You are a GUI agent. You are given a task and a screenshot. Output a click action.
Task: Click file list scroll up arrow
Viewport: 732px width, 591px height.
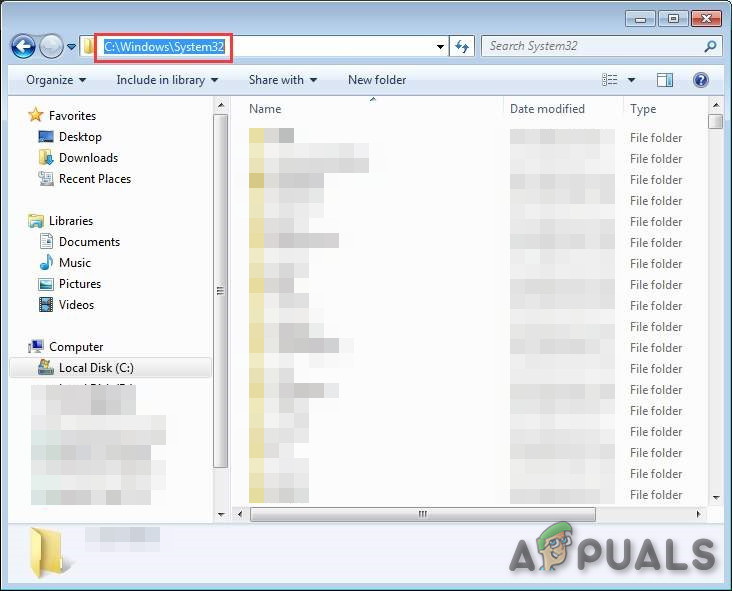coord(715,104)
